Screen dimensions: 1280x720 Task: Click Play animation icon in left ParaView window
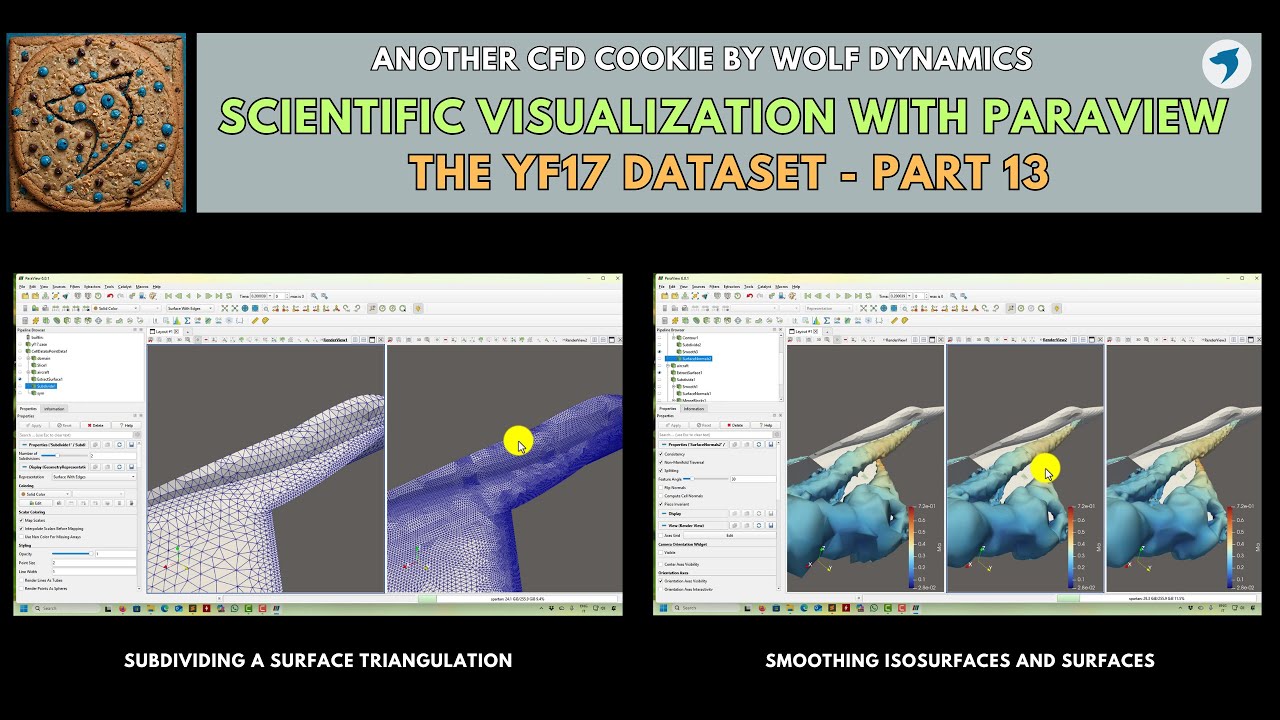point(198,296)
